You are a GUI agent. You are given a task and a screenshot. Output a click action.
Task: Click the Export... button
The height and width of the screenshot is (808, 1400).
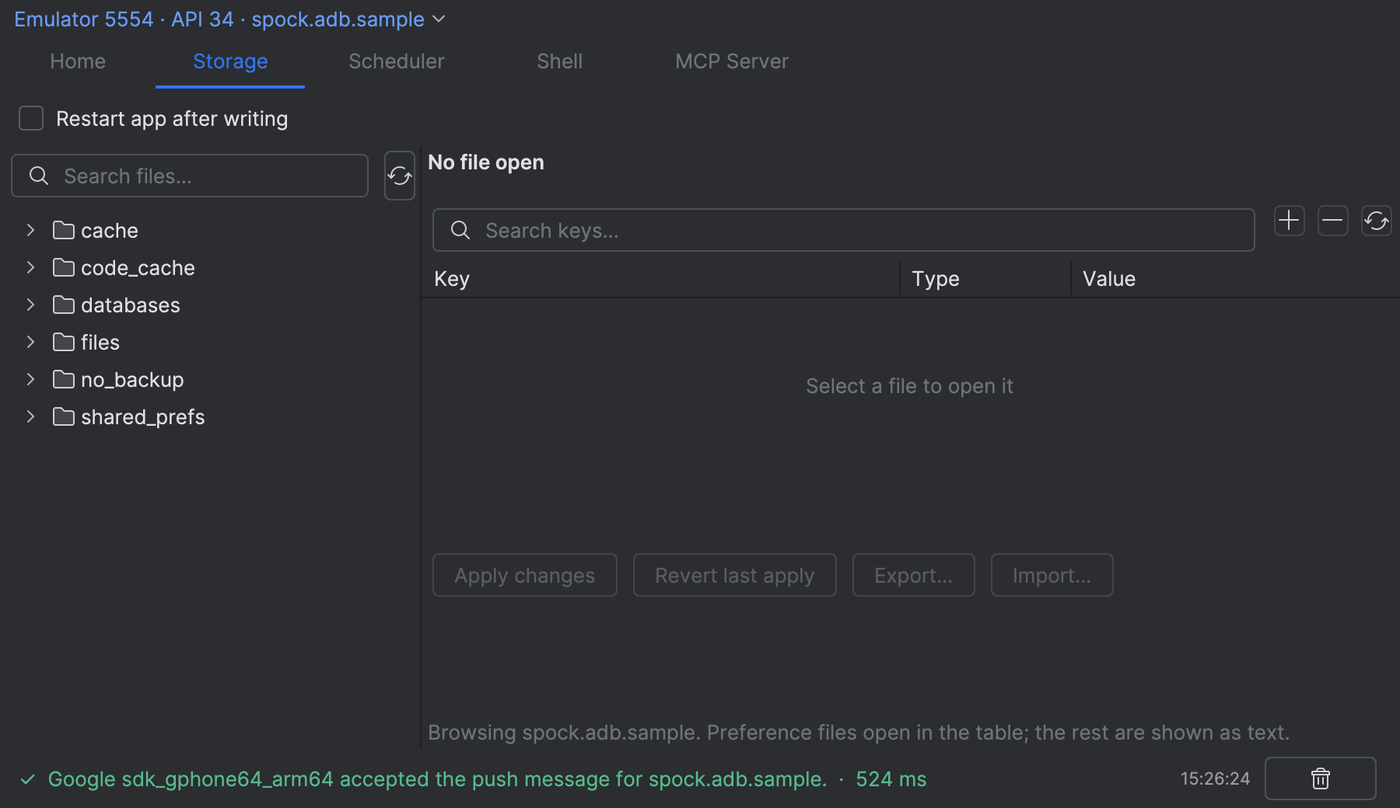tap(913, 575)
